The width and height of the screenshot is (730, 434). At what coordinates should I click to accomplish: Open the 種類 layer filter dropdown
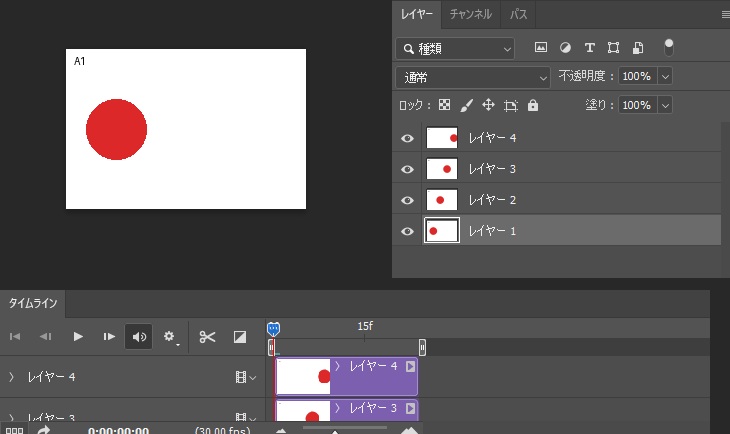pos(455,48)
